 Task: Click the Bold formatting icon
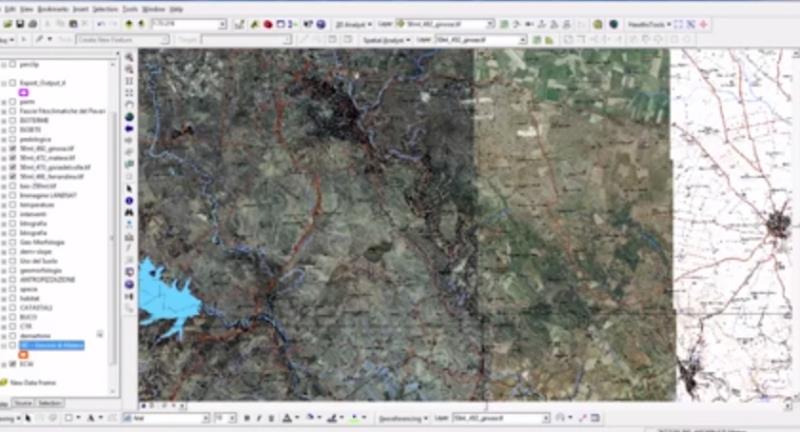coord(247,418)
